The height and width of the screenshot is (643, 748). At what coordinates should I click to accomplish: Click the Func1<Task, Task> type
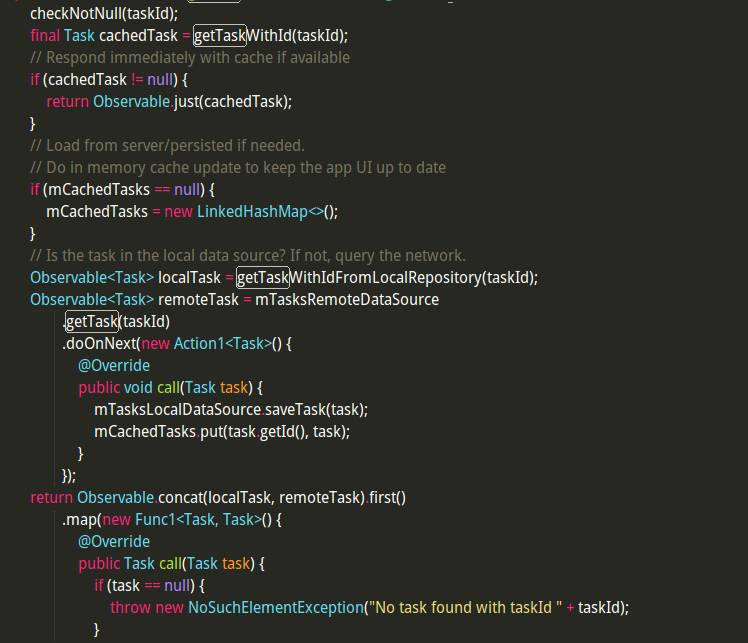[198, 519]
